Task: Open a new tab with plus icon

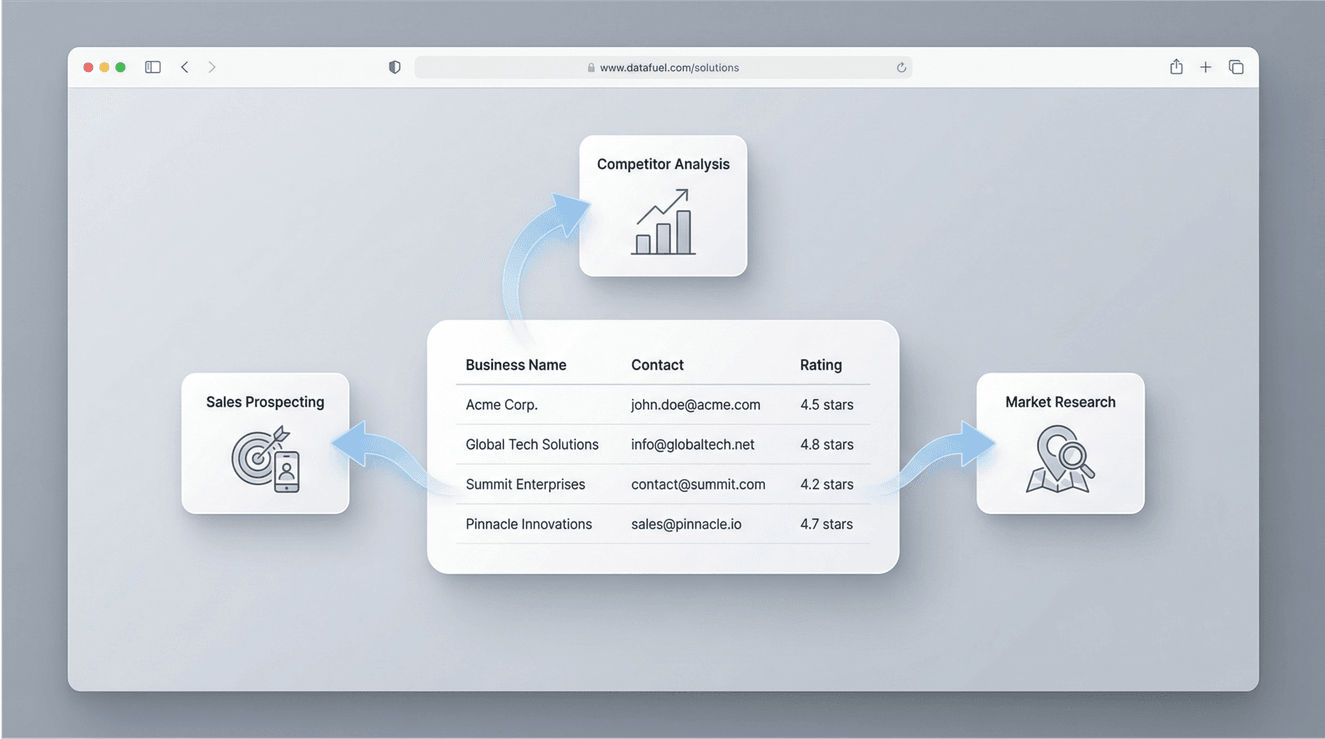Action: [1206, 67]
